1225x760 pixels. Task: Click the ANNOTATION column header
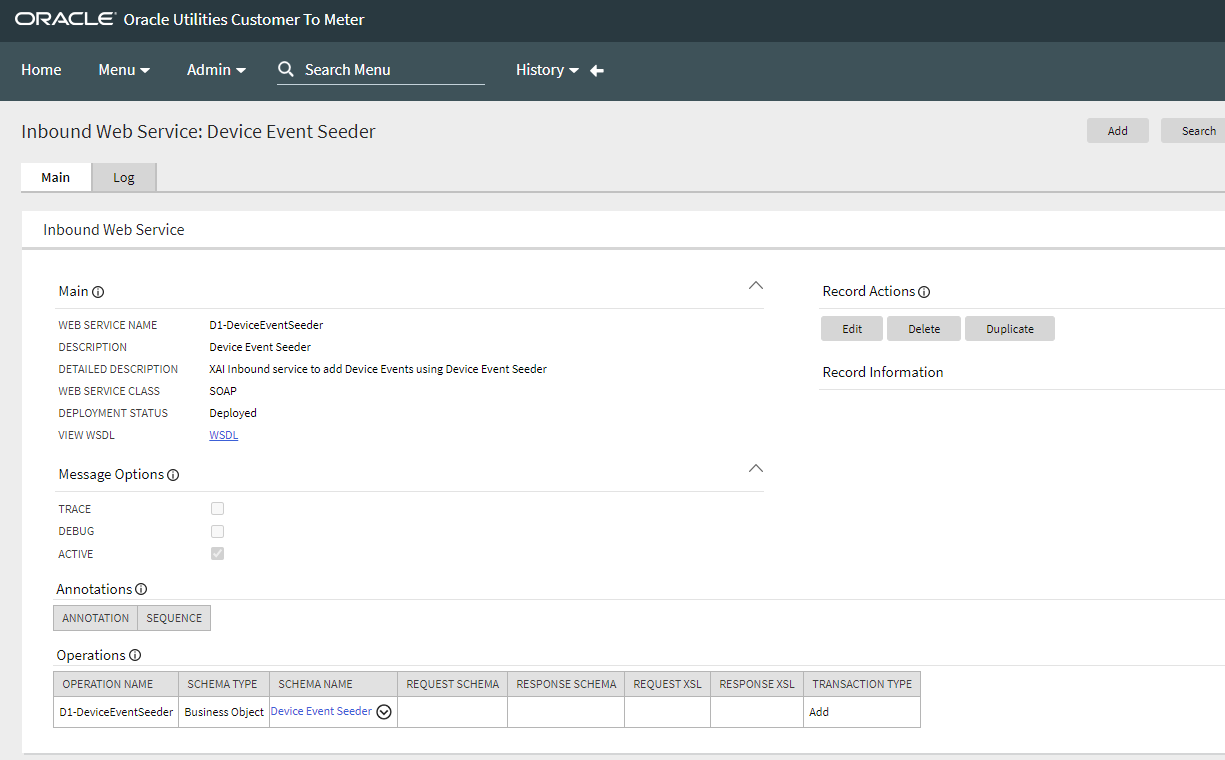(96, 618)
